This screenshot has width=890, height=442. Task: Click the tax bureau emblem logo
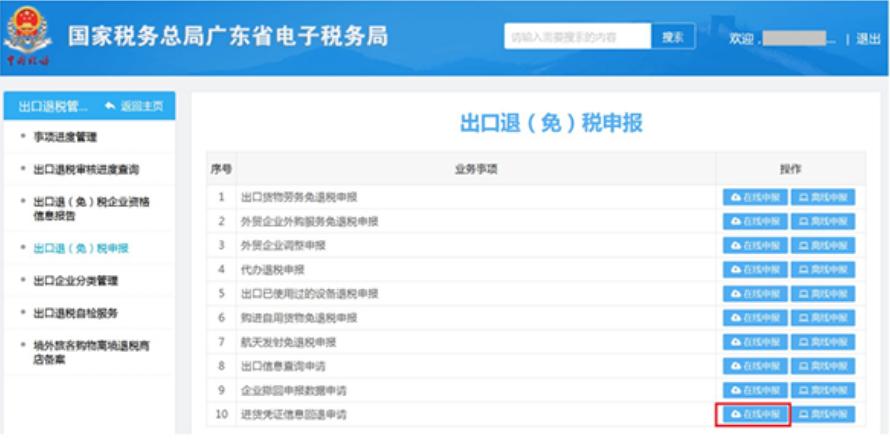pyautogui.click(x=27, y=37)
